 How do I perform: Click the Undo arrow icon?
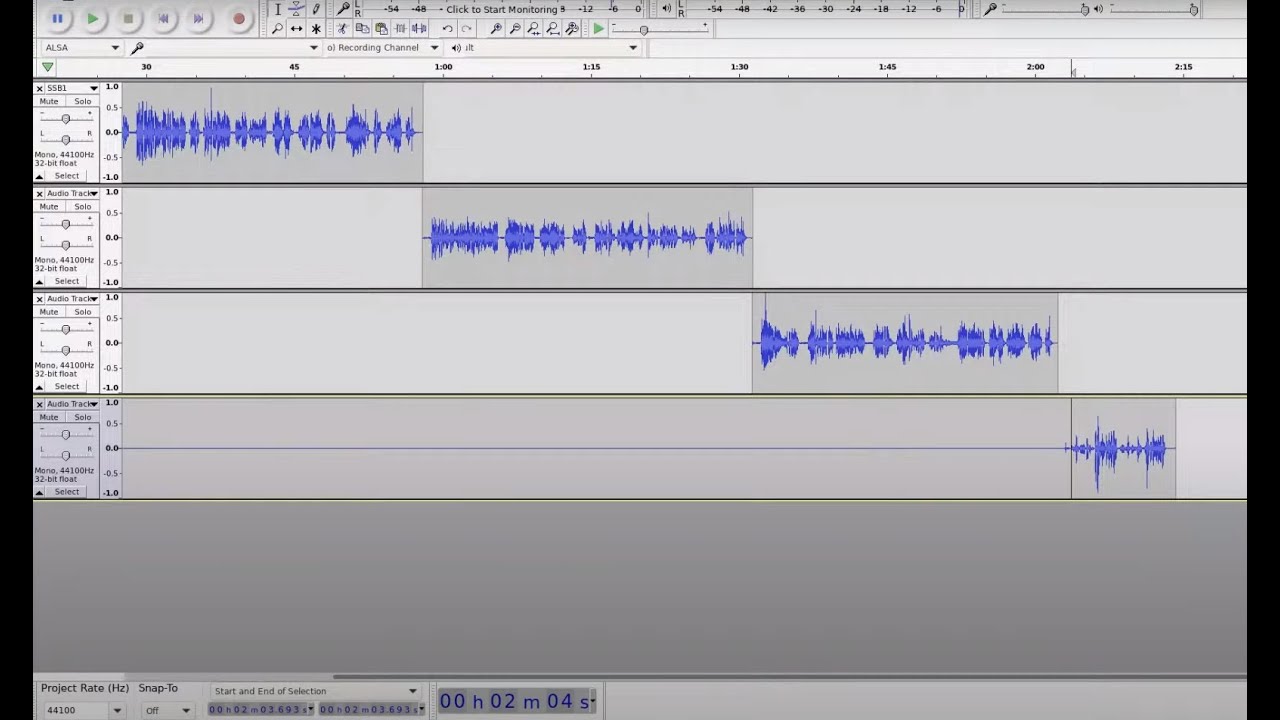pos(447,29)
